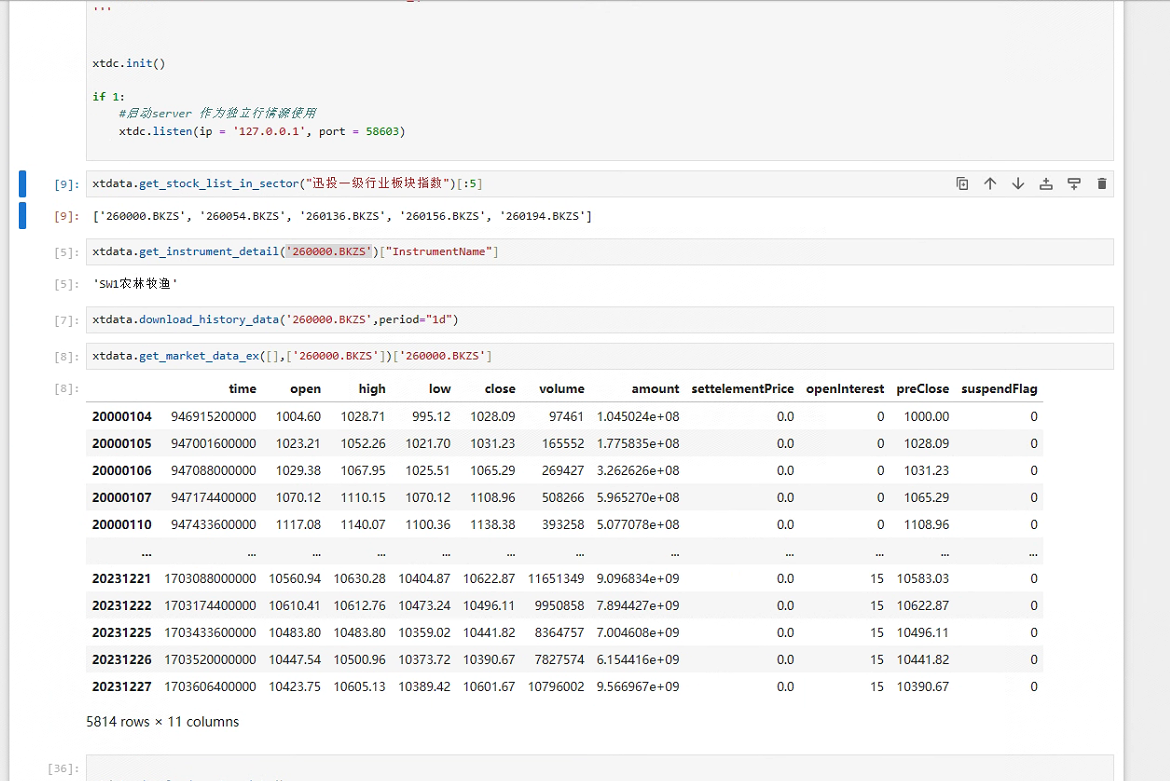
Task: Click the "time" column header
Action: pyautogui.click(x=243, y=389)
